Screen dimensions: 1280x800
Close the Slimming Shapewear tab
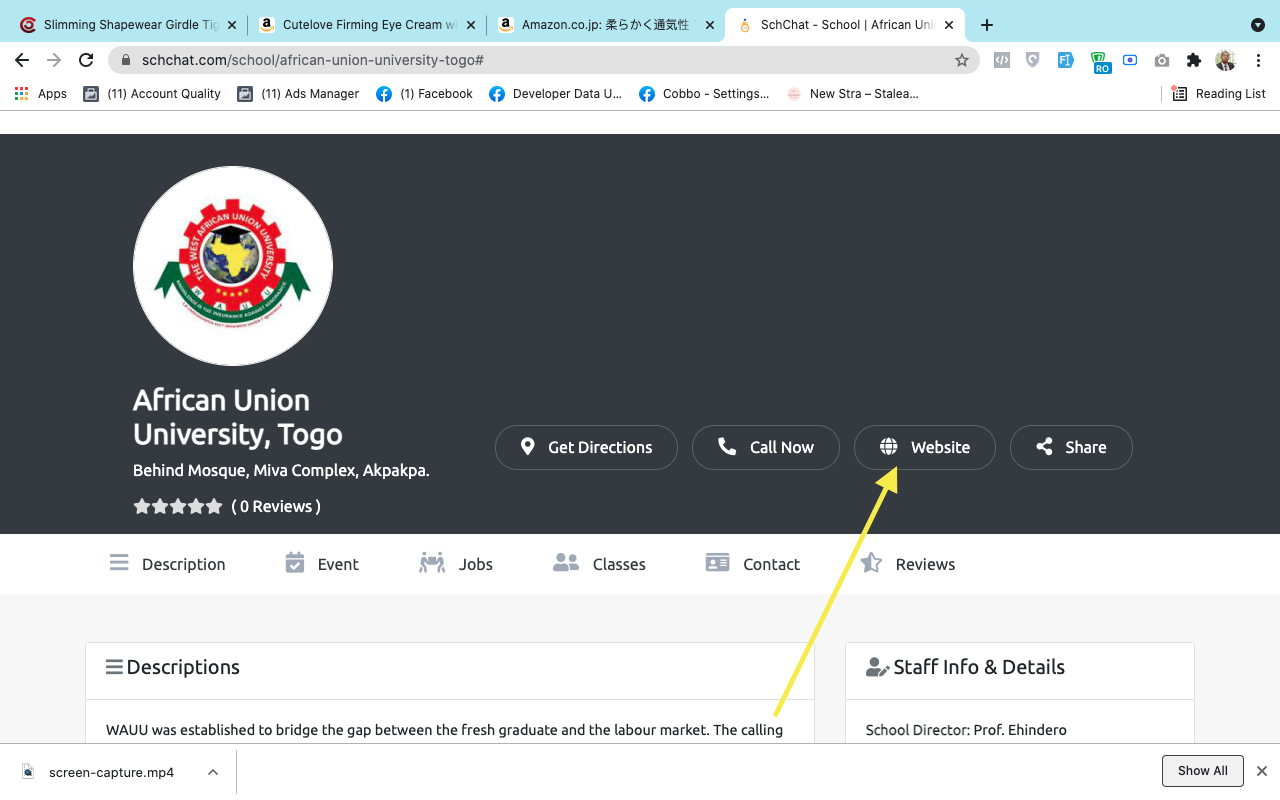click(232, 25)
